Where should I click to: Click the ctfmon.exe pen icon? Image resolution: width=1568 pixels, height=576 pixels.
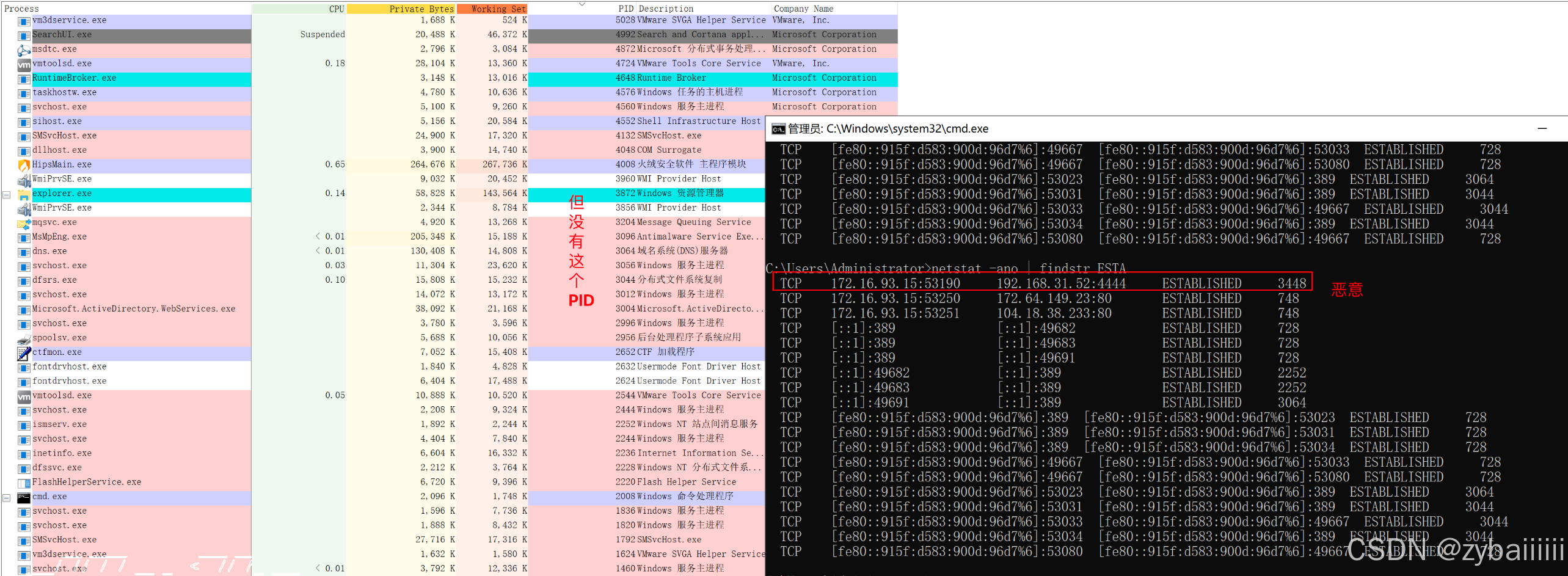pyautogui.click(x=24, y=353)
